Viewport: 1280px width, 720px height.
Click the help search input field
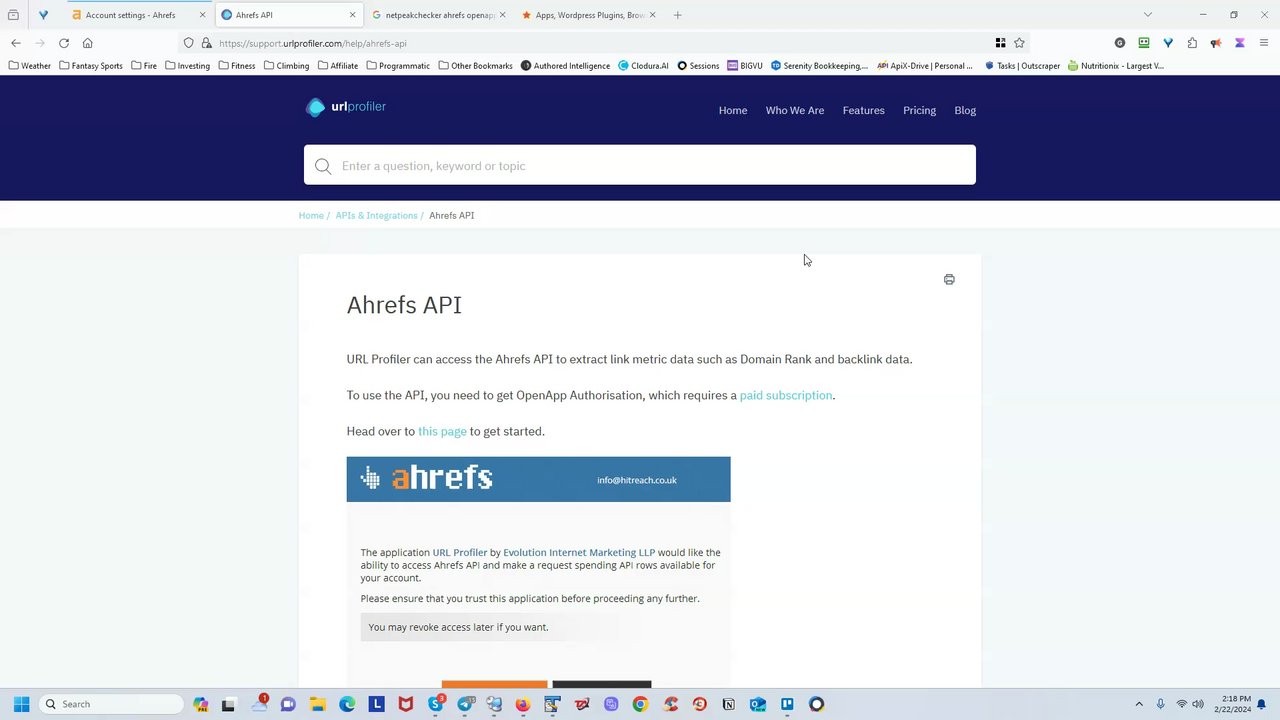[640, 165]
